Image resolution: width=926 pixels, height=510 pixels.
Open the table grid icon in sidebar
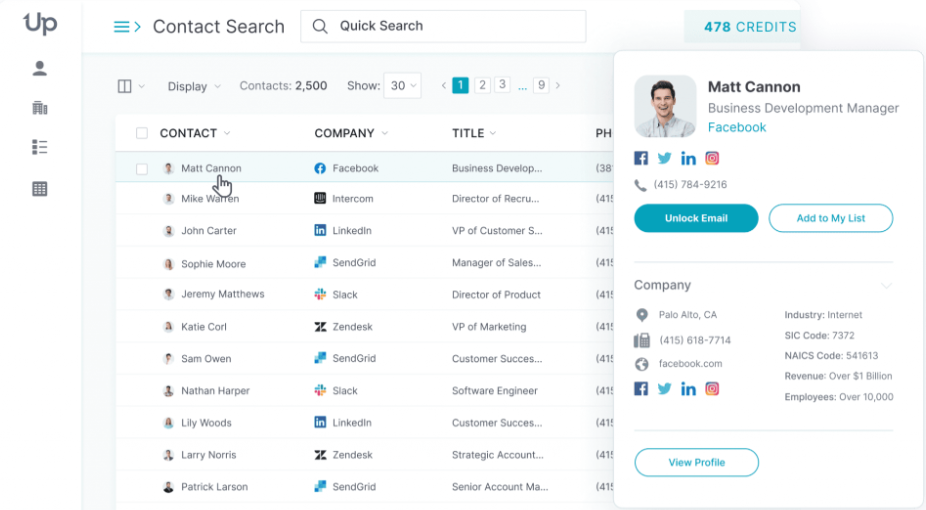[x=40, y=188]
